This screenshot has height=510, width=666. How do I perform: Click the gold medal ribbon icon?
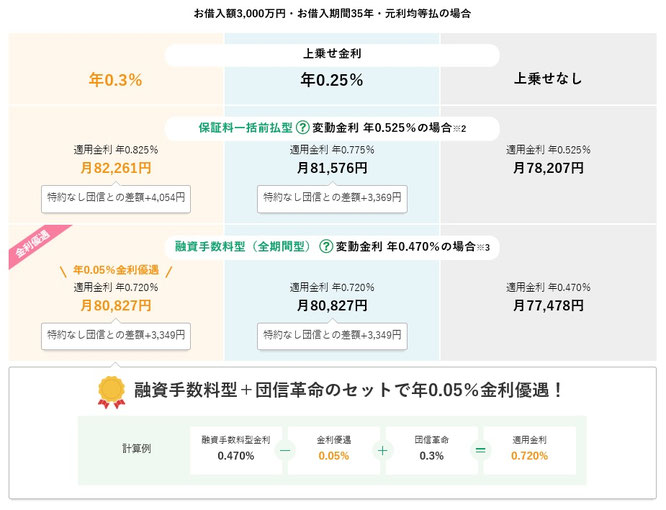[111, 392]
